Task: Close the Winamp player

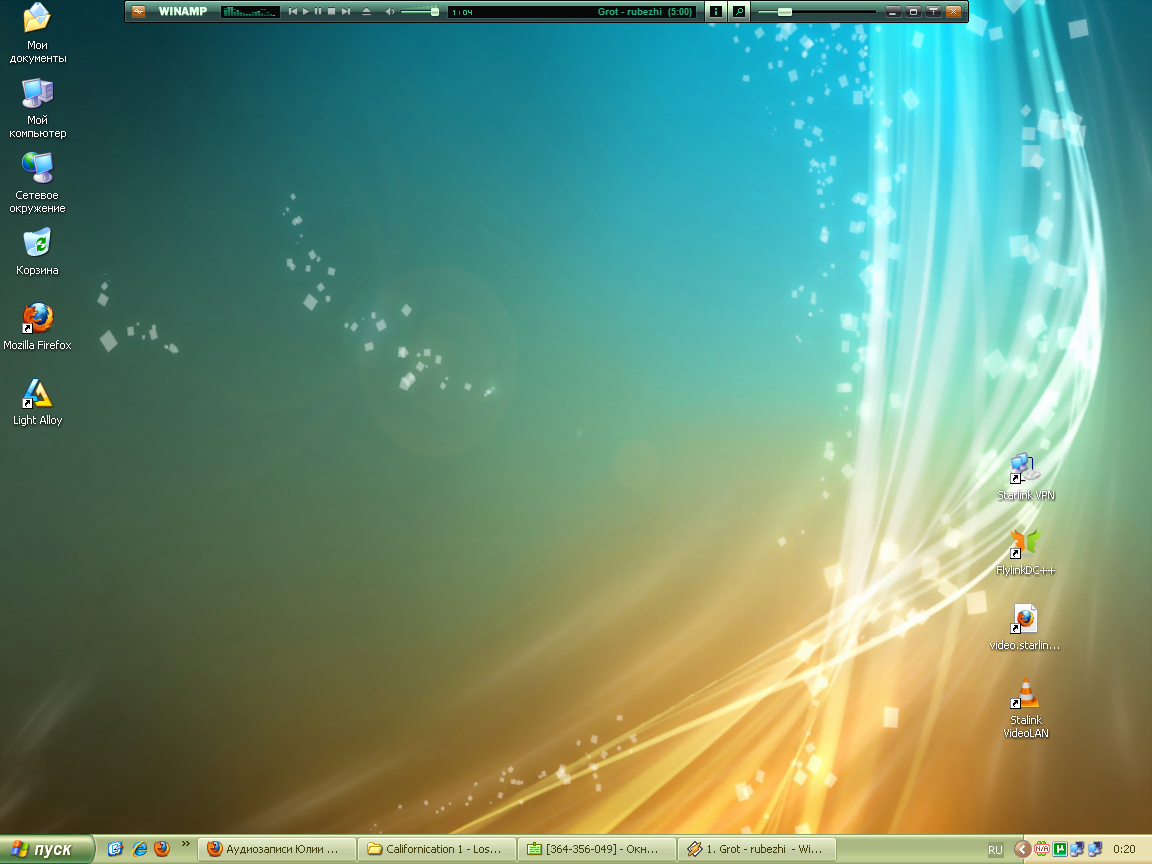Action: pos(953,12)
